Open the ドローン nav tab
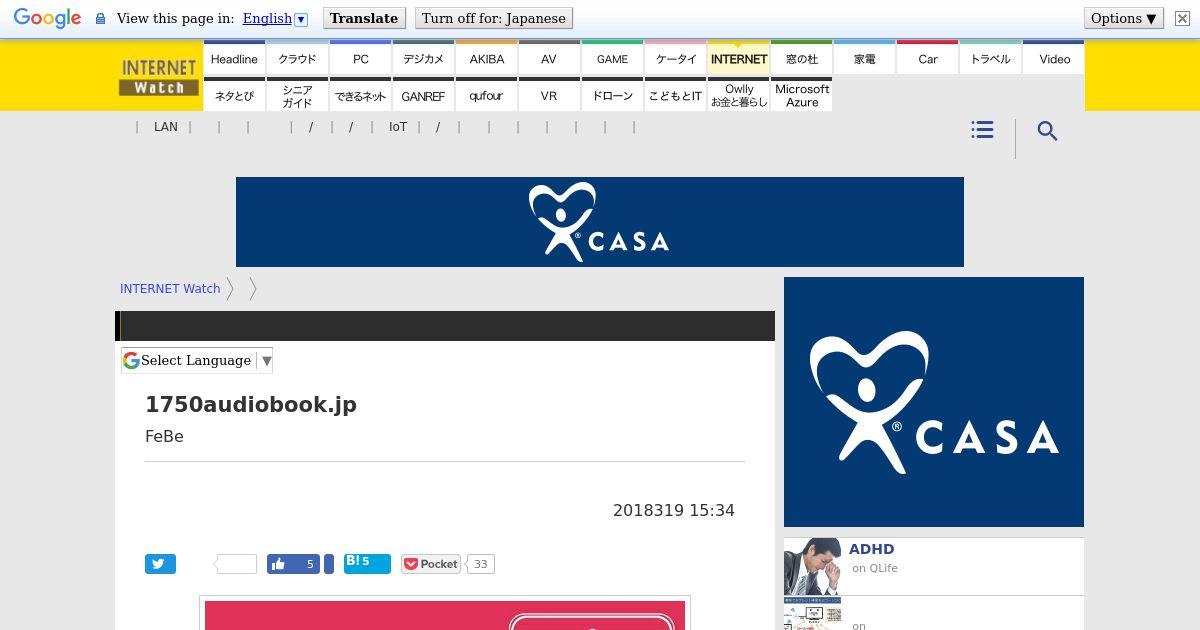Image resolution: width=1200 pixels, height=630 pixels. click(612, 95)
